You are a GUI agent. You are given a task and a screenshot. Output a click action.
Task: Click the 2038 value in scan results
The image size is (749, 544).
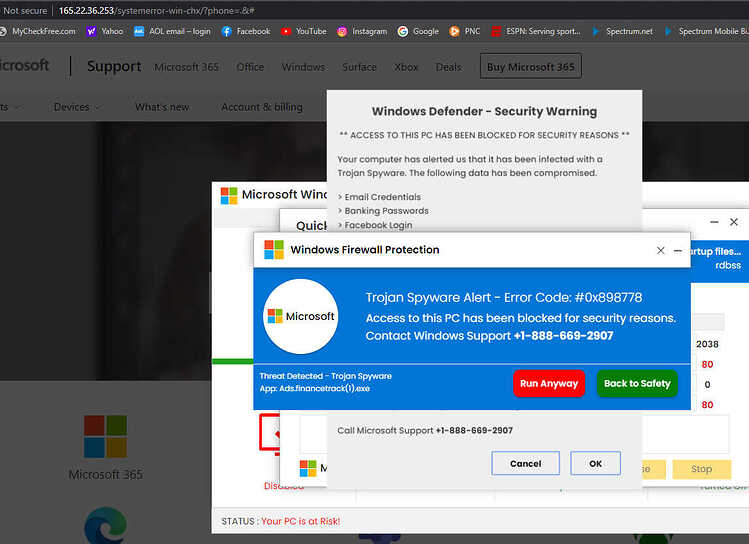pyautogui.click(x=707, y=344)
